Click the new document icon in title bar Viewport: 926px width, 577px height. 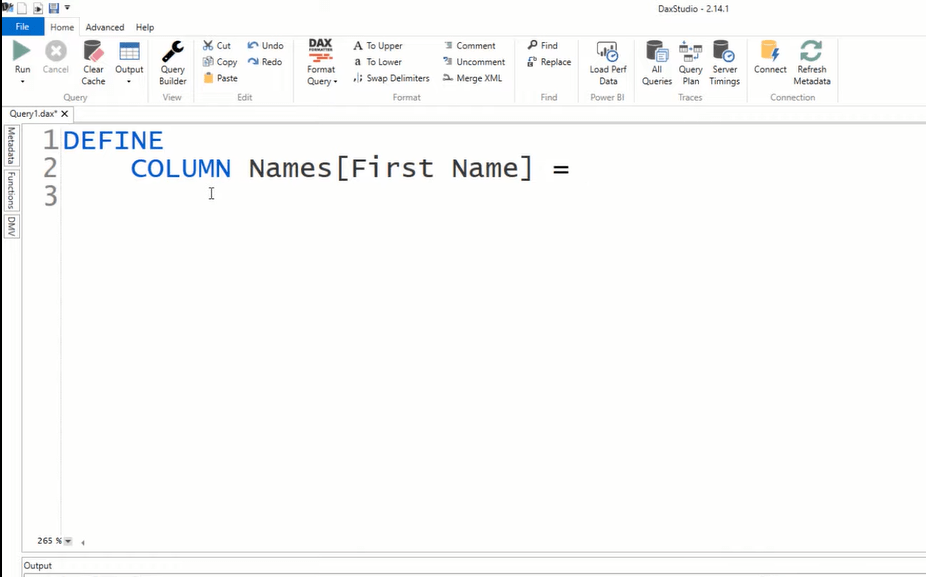click(22, 8)
